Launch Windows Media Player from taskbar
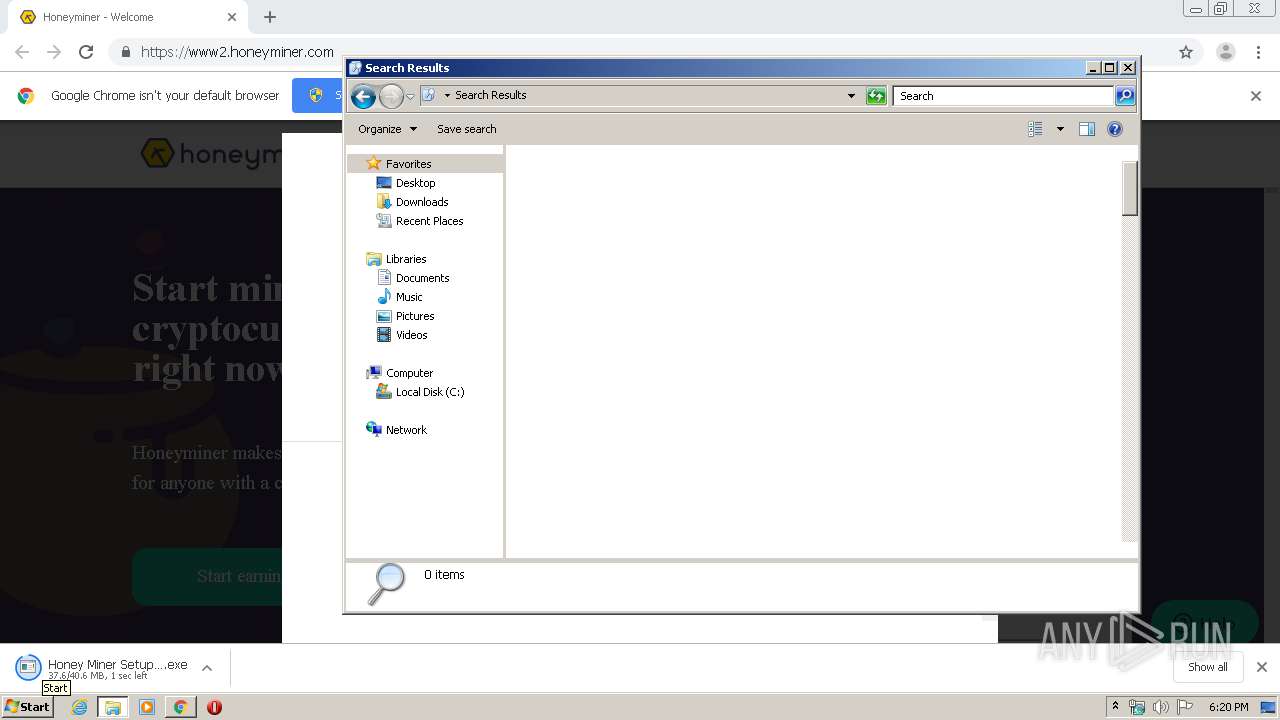 (x=147, y=707)
